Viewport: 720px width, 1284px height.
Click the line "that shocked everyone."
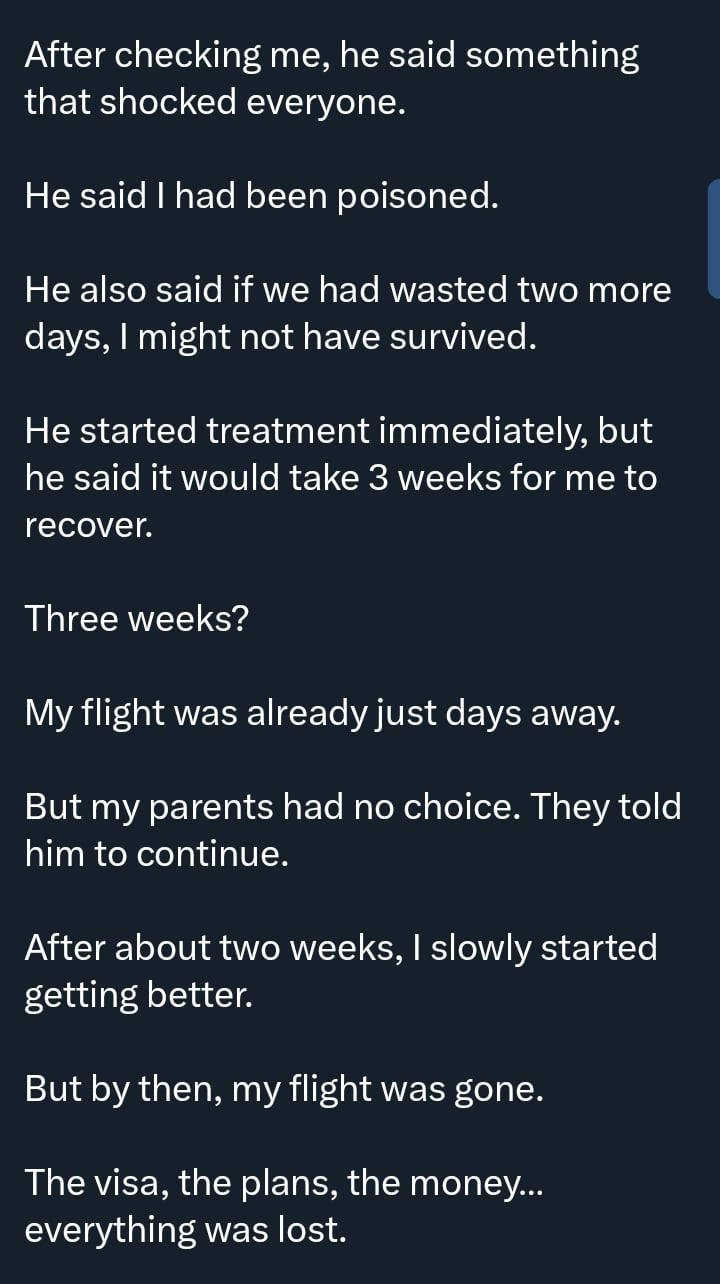(x=215, y=102)
